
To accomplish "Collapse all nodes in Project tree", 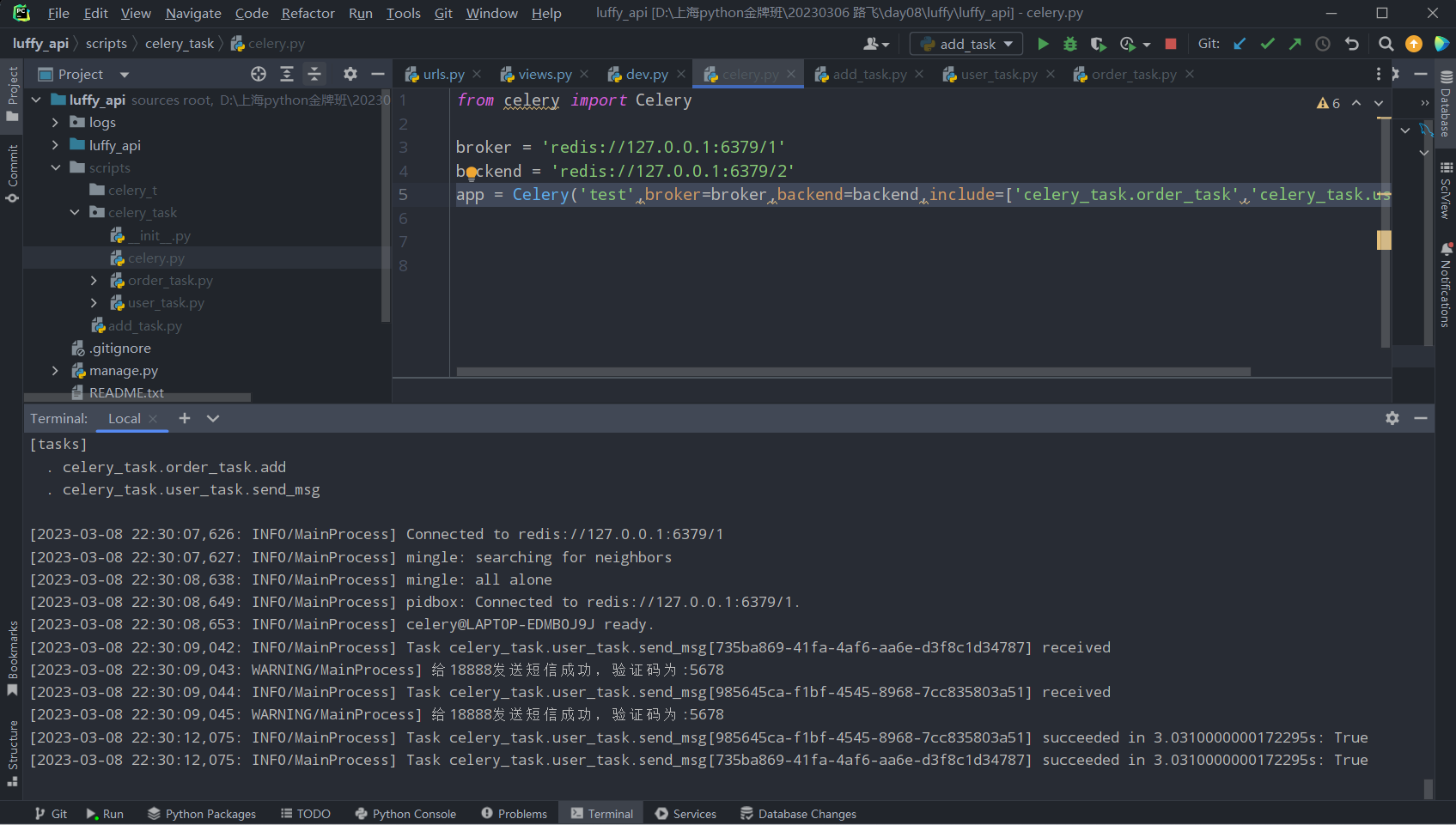I will (314, 74).
